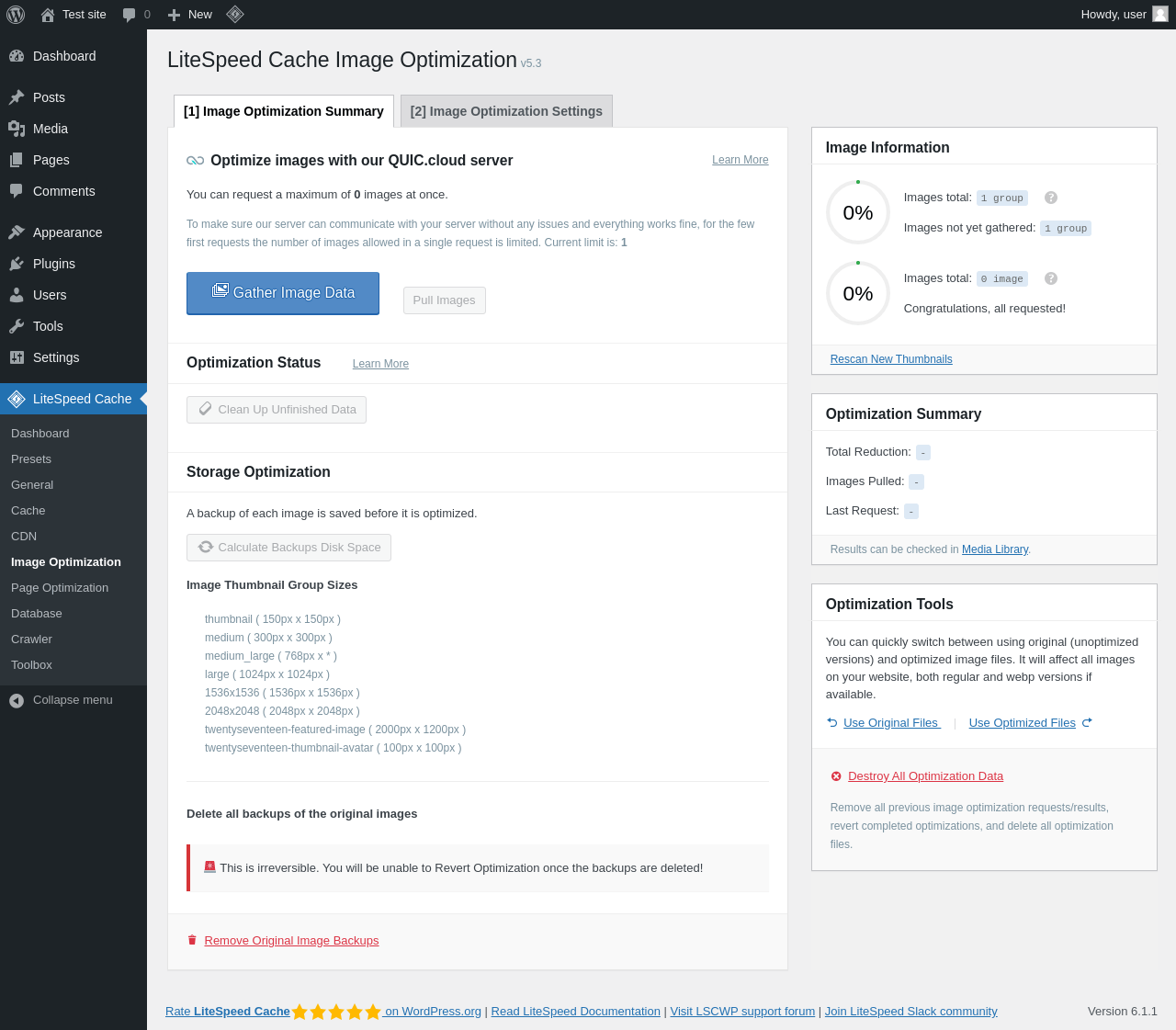Screen dimensions: 1176x1030
Task: Click Remove Original Image Backups link
Action: [292, 941]
